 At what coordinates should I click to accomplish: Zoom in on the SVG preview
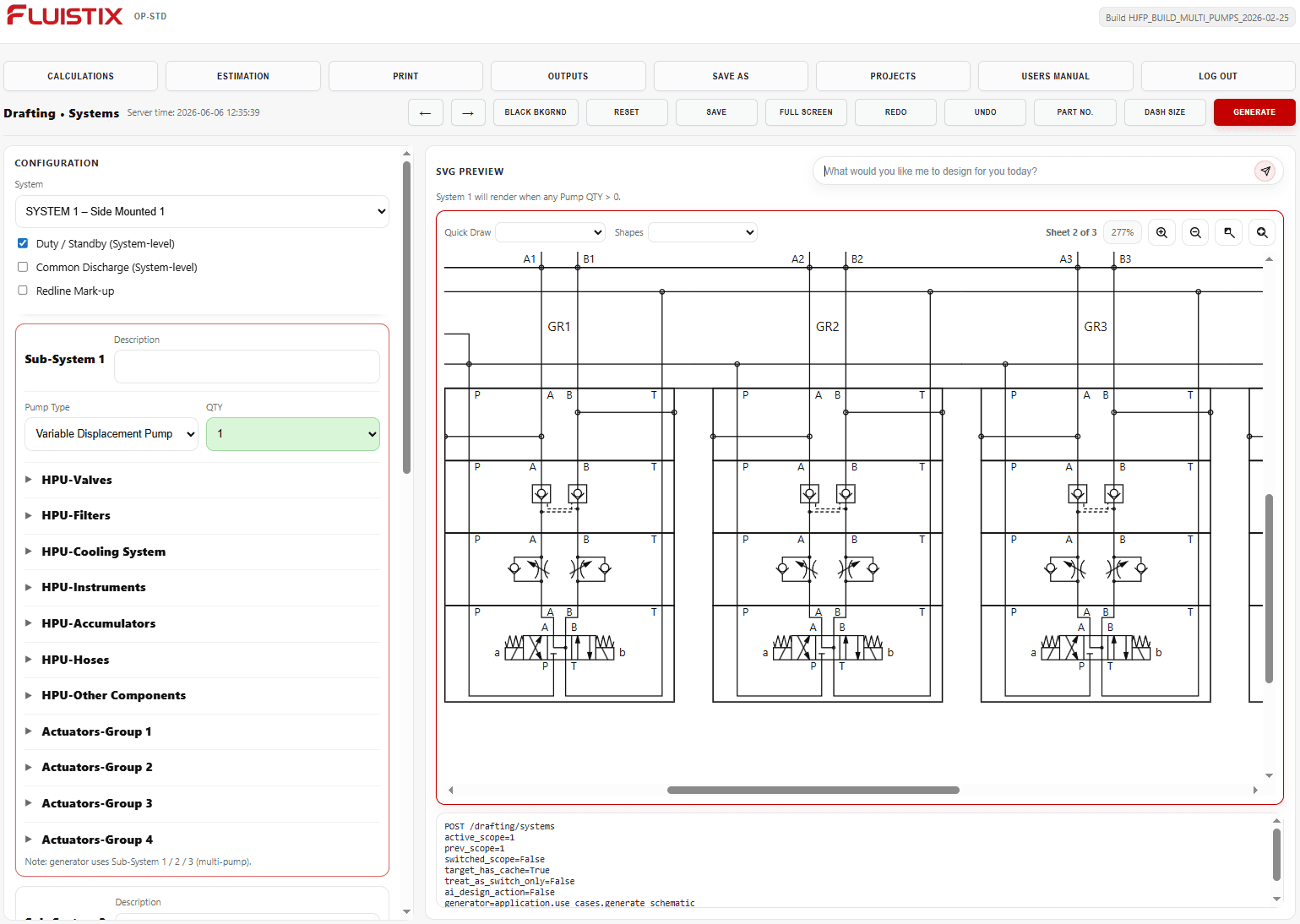tap(1162, 232)
